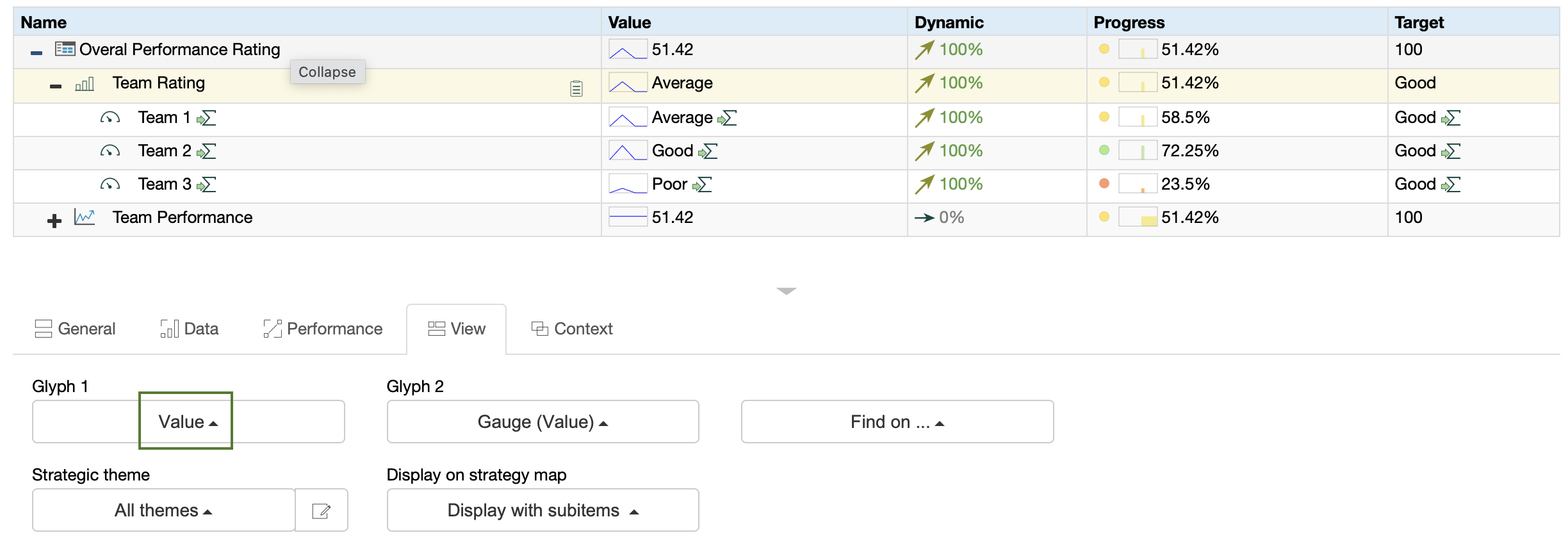Click the Find on ... button
This screenshot has height=542, width=1568.
coord(897,422)
